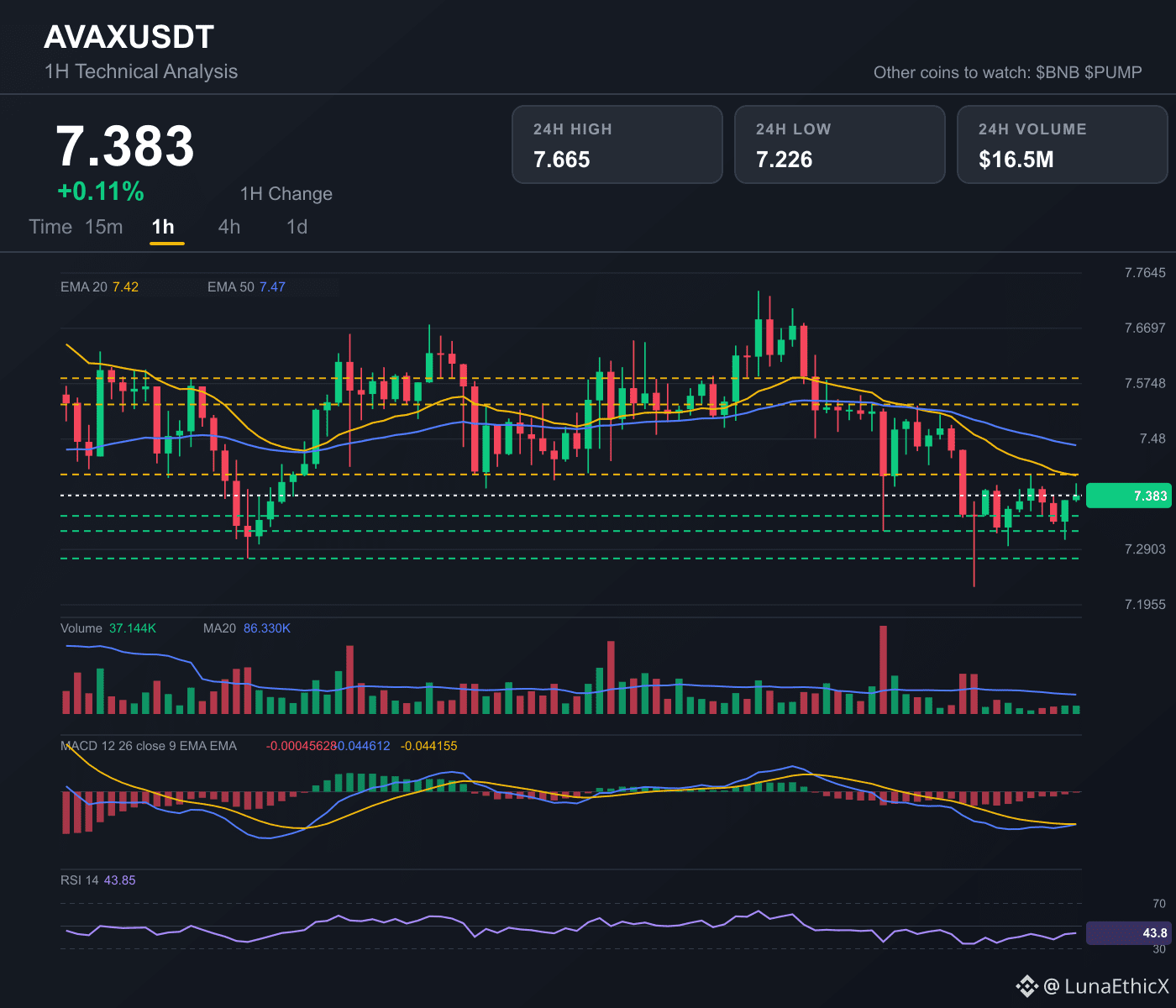Click the 1H Technical Analysis subtitle
The height and width of the screenshot is (1008, 1176).
141,71
